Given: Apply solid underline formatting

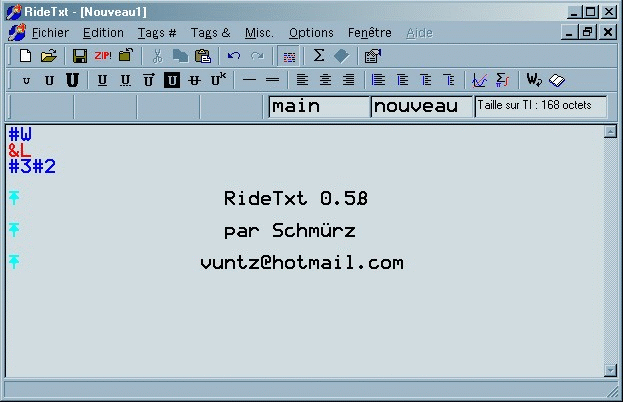Looking at the screenshot, I should click(x=102, y=80).
